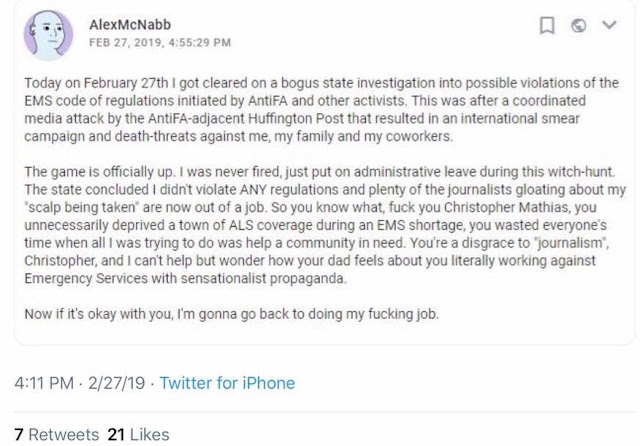Click the number 21 beside Likes
This screenshot has width=640, height=446.
click(x=116, y=435)
